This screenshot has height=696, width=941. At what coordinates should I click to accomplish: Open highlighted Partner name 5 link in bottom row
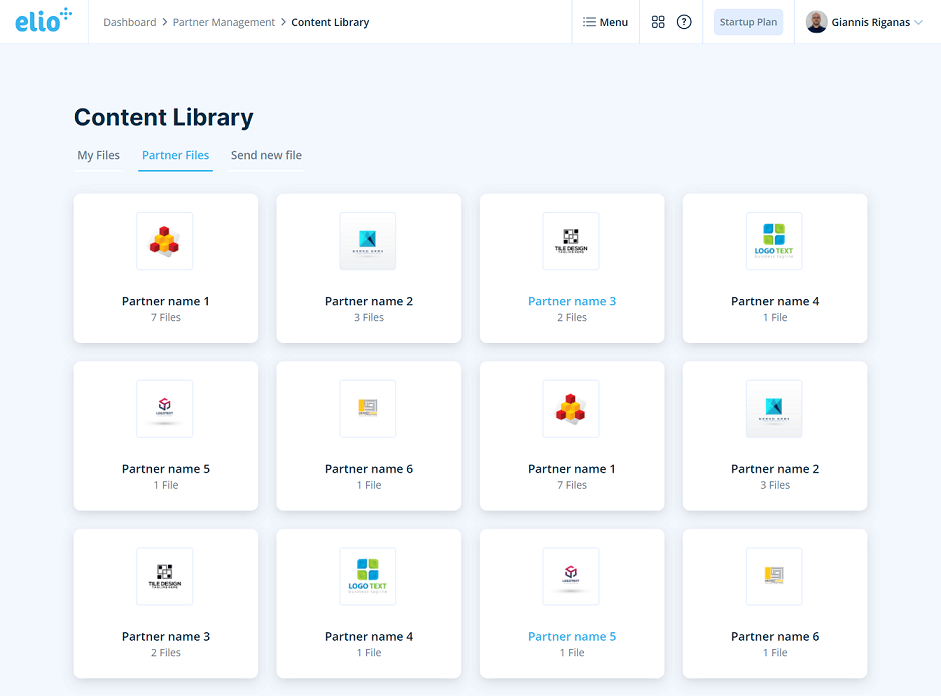point(572,637)
